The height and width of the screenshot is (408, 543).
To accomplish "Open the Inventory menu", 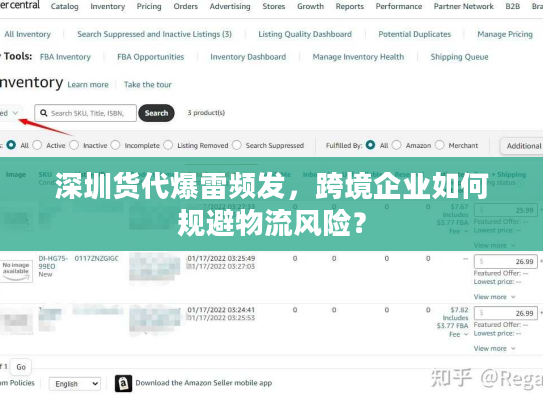I will 107,7.
